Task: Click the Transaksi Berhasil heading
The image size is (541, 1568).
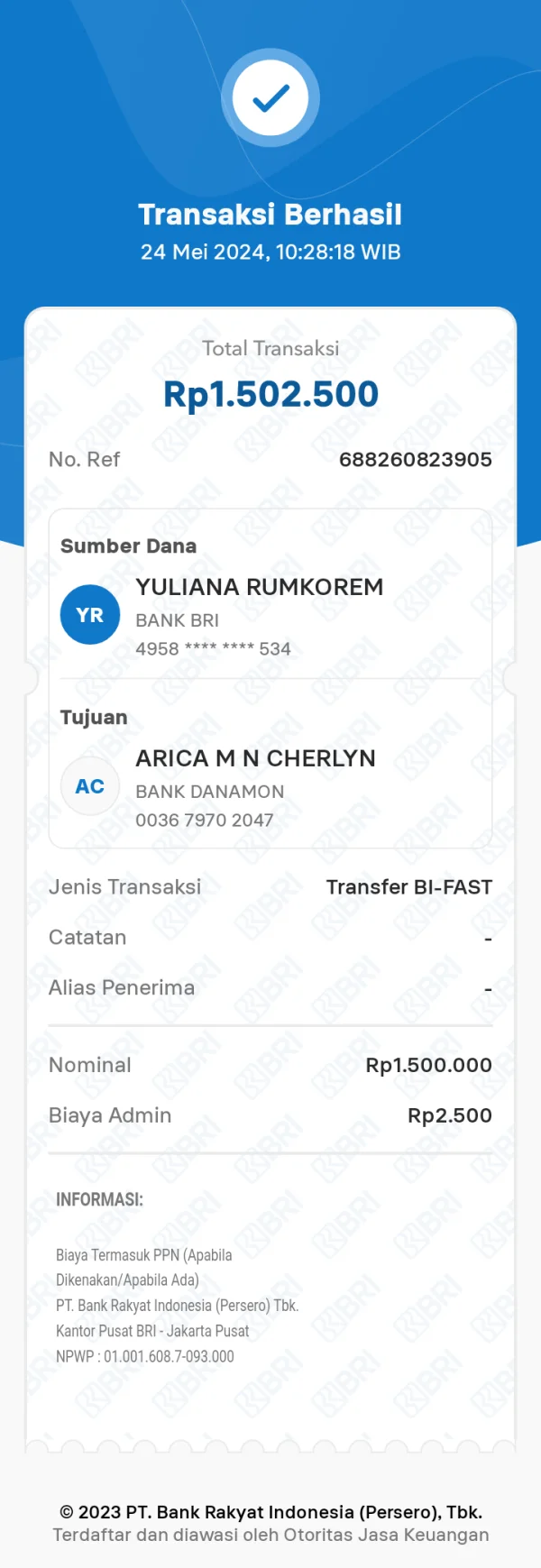Action: 270,215
